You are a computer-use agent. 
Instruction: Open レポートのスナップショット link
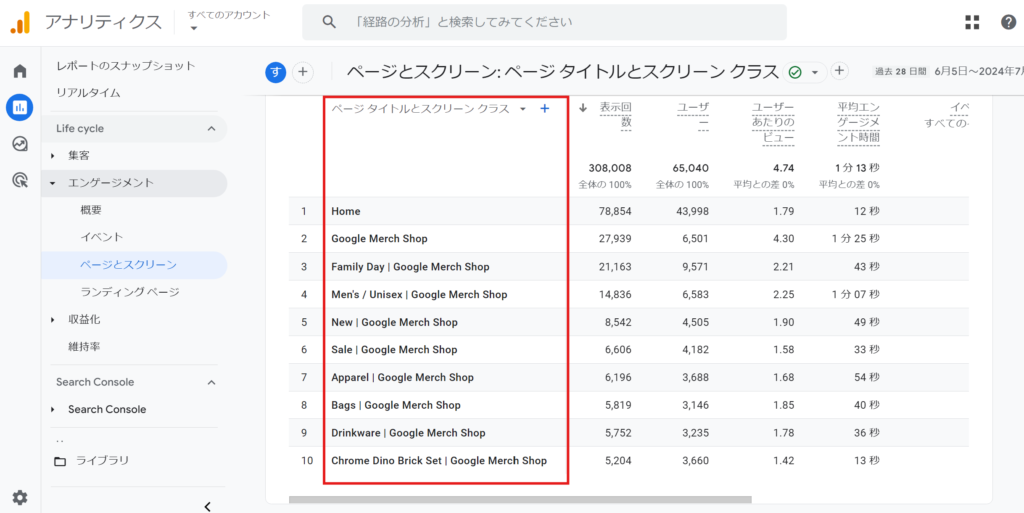point(125,66)
